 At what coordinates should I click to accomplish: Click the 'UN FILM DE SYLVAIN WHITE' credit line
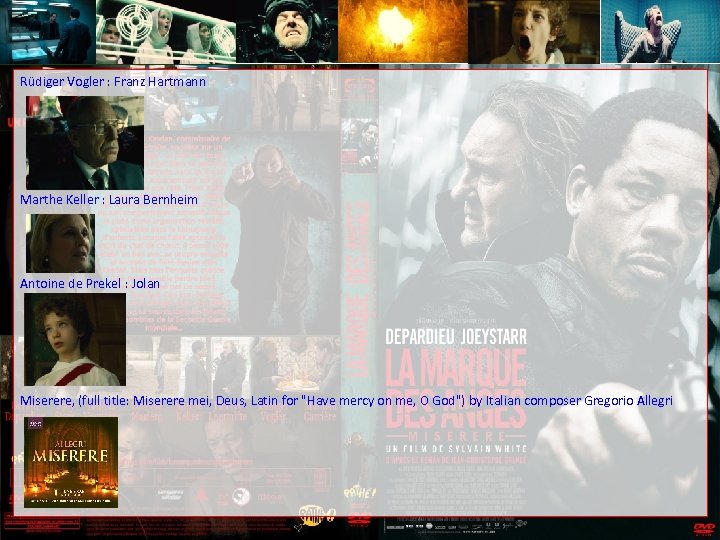click(456, 449)
